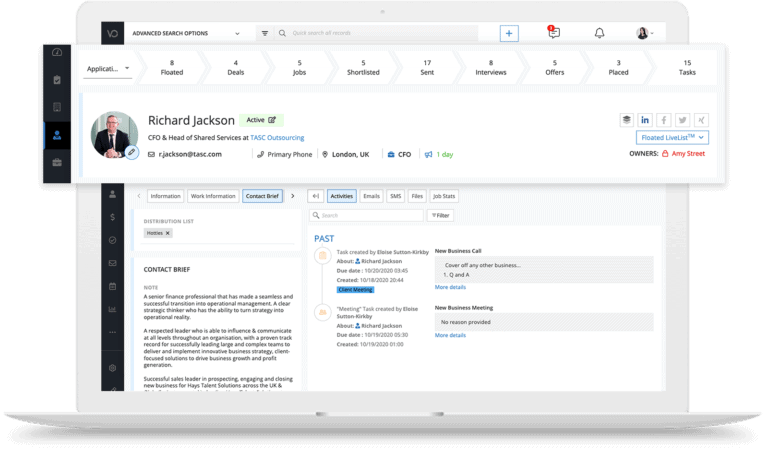The height and width of the screenshot is (452, 768).
Task: Select the 15 Tasks pipeline stage
Action: click(x=687, y=68)
